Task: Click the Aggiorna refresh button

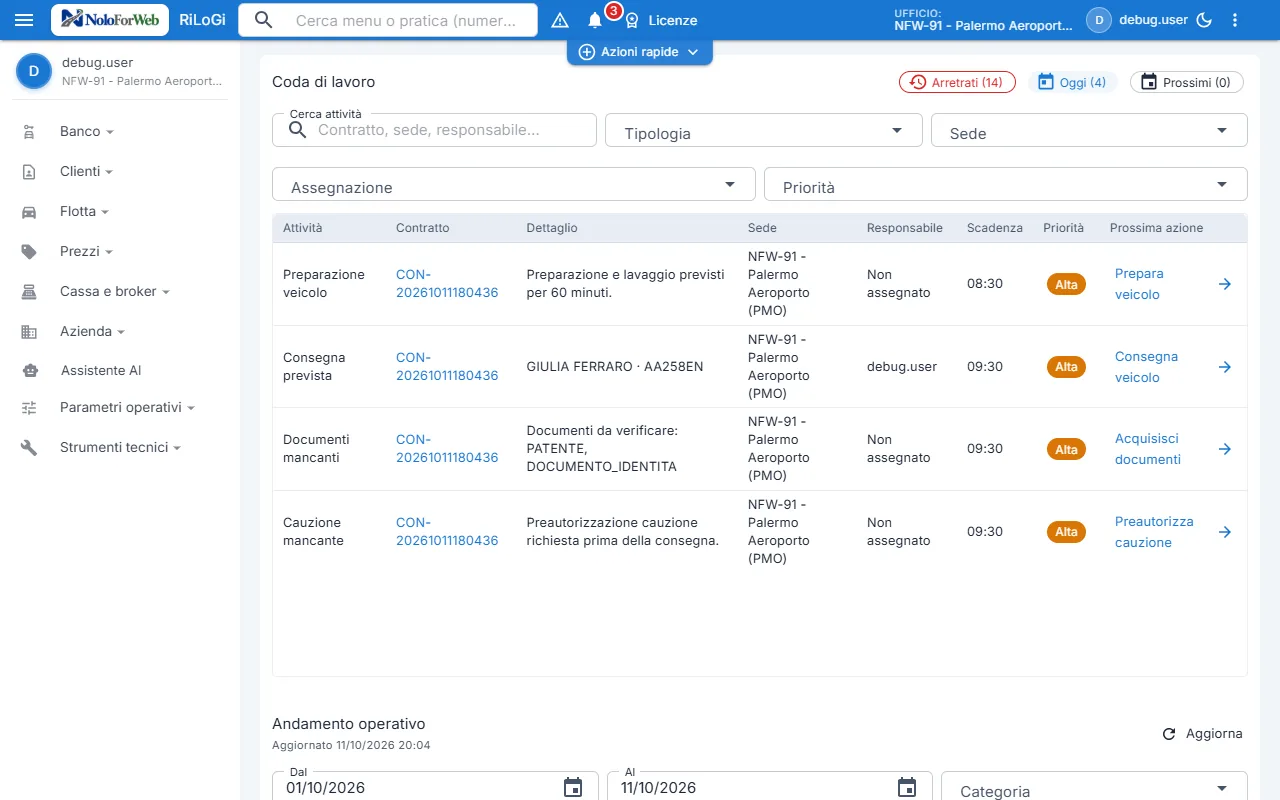Action: pyautogui.click(x=1202, y=734)
